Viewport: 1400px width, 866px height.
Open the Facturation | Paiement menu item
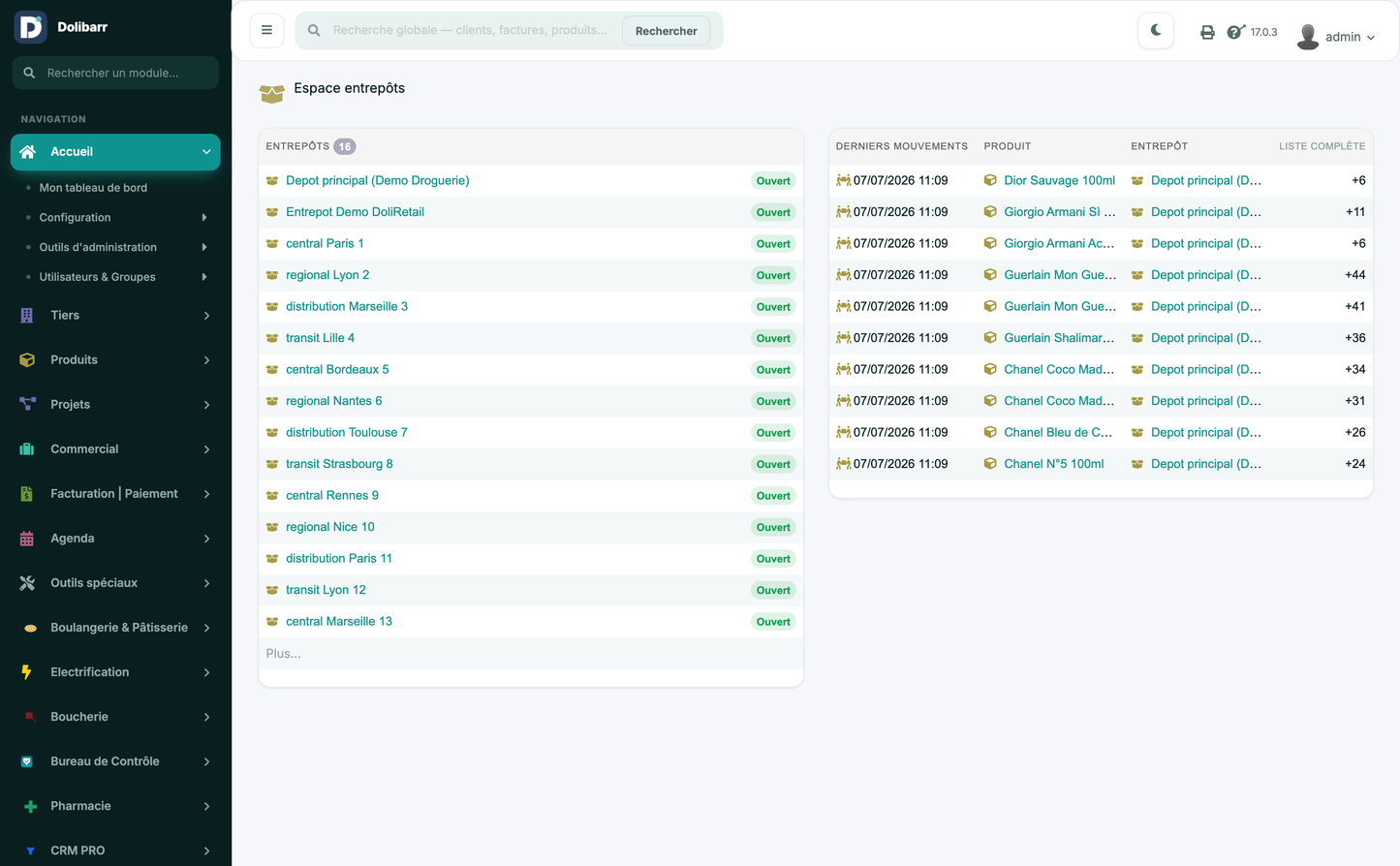coord(114,494)
